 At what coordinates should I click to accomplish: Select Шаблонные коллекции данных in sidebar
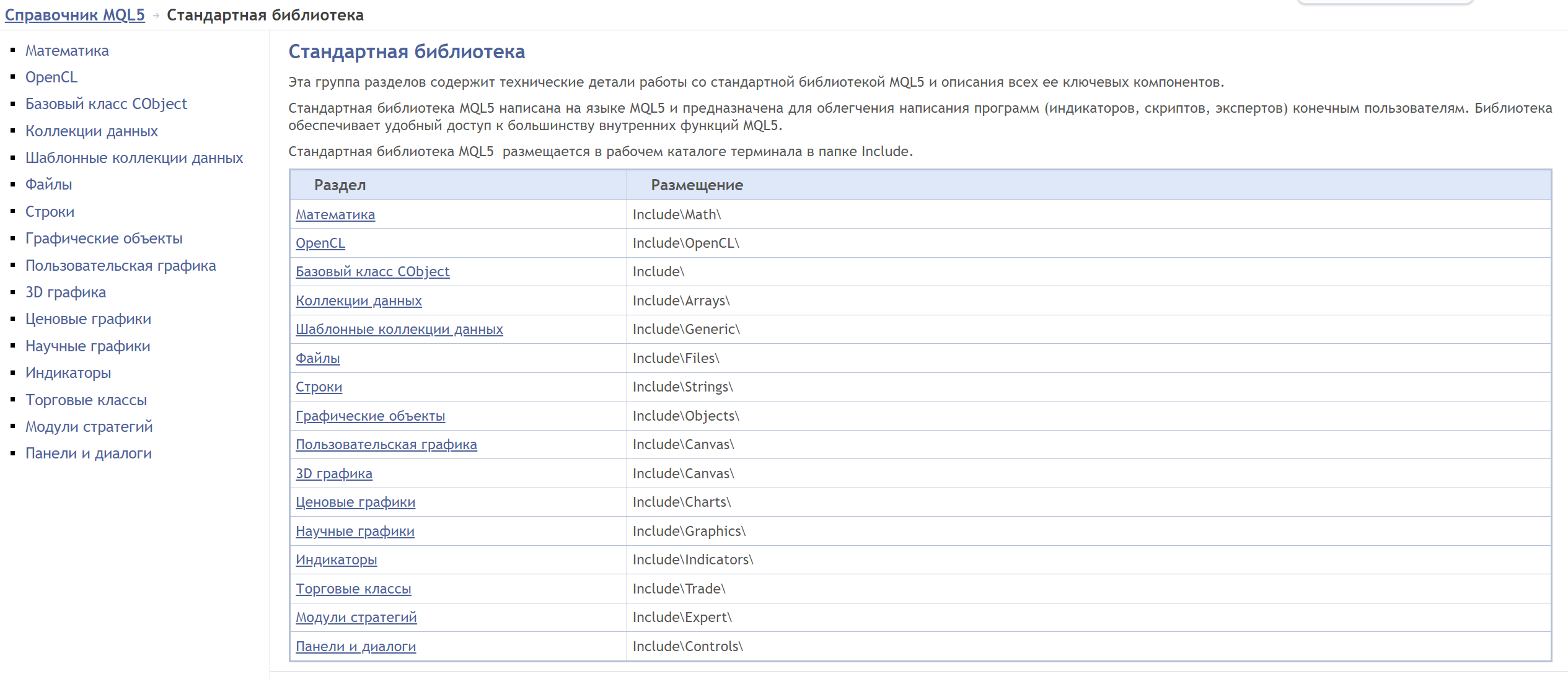[x=134, y=158]
